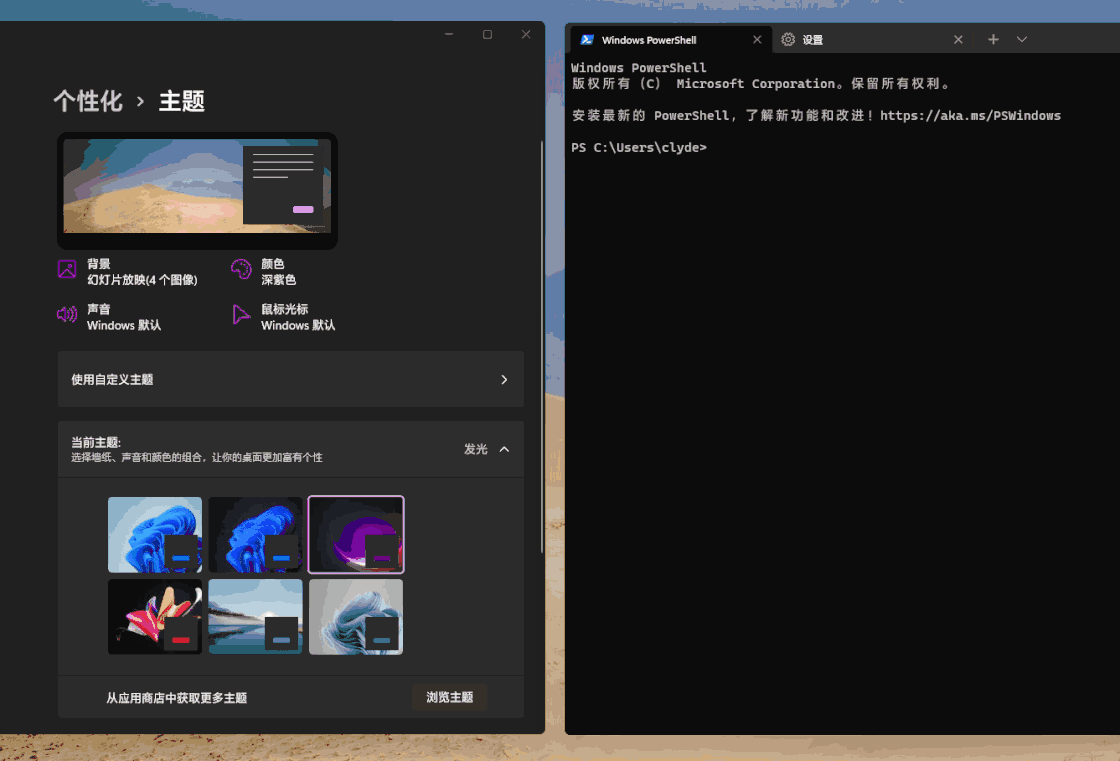Navigate back via the 个性化 breadcrumb link
This screenshot has height=761, width=1120.
88,100
